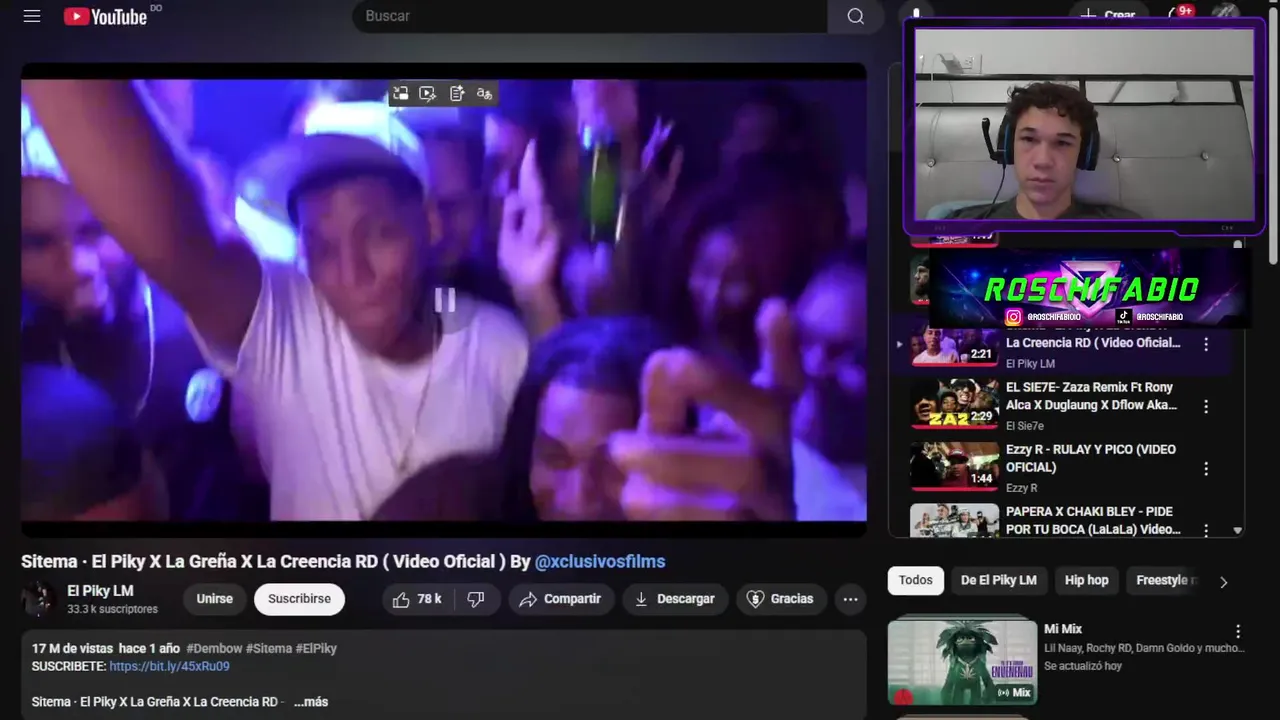Click the Mi Mix title

click(x=1063, y=629)
